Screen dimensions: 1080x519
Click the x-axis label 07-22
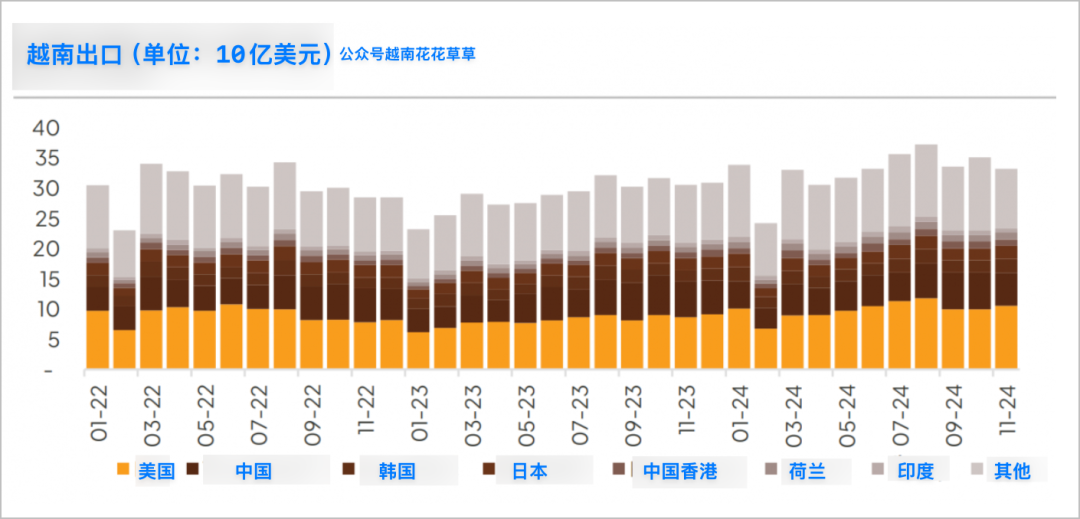coord(258,416)
